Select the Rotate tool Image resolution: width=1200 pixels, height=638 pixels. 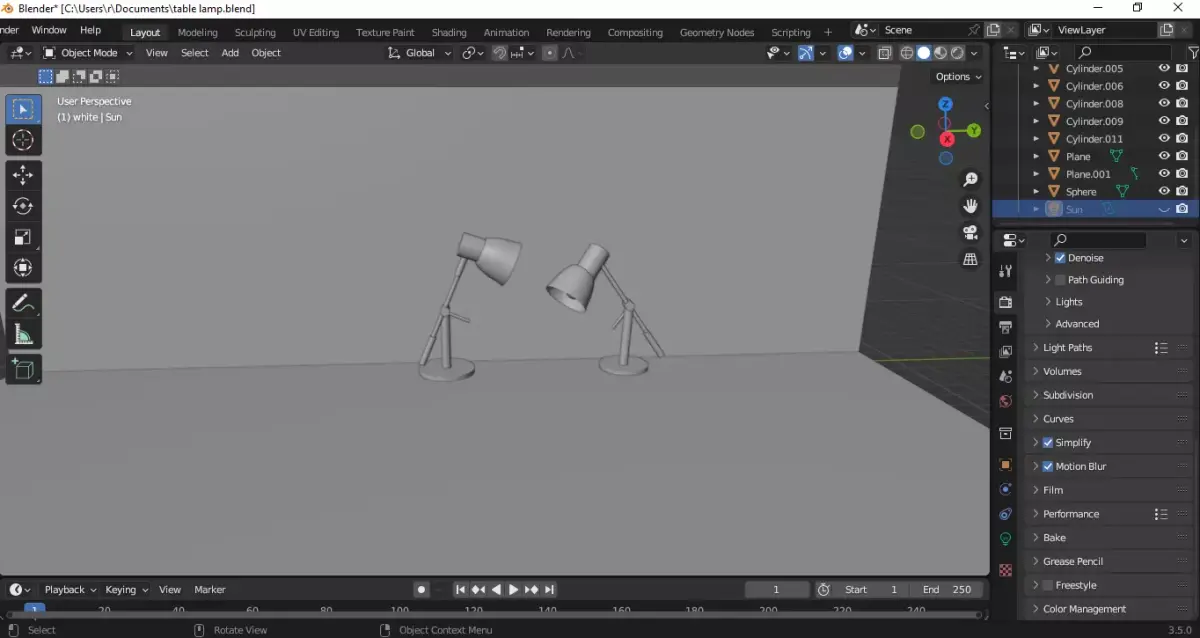[x=24, y=206]
